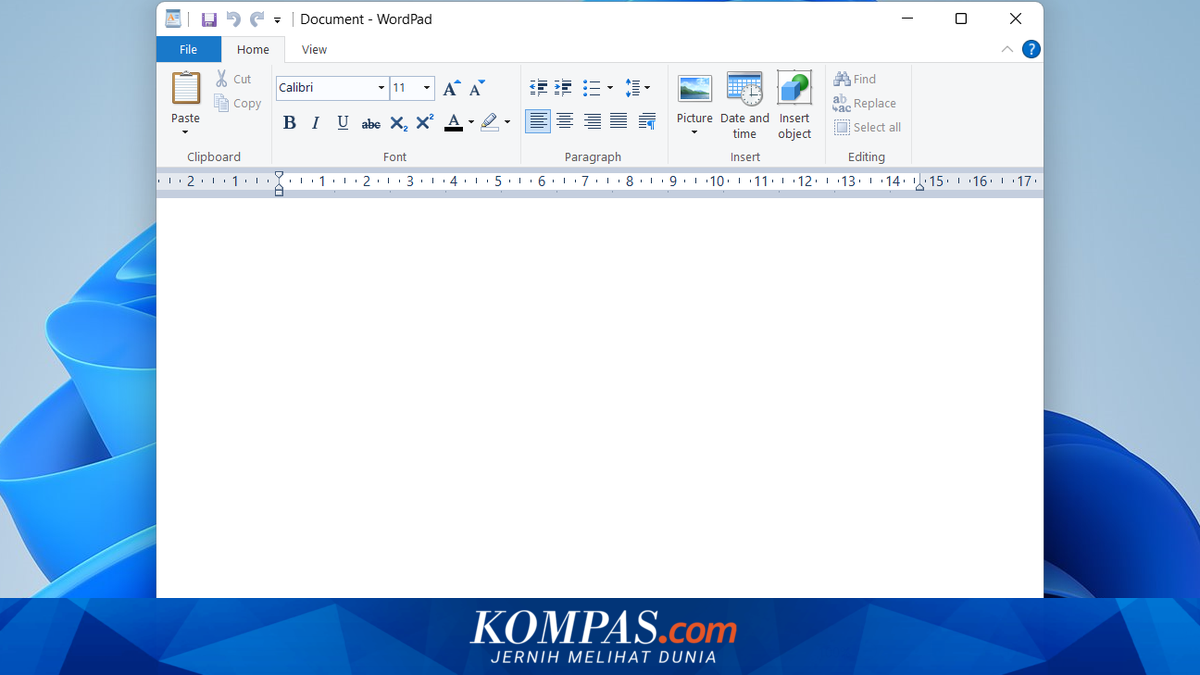Expand the Picture dropdown arrow
This screenshot has height=675, width=1200.
pyautogui.click(x=695, y=132)
